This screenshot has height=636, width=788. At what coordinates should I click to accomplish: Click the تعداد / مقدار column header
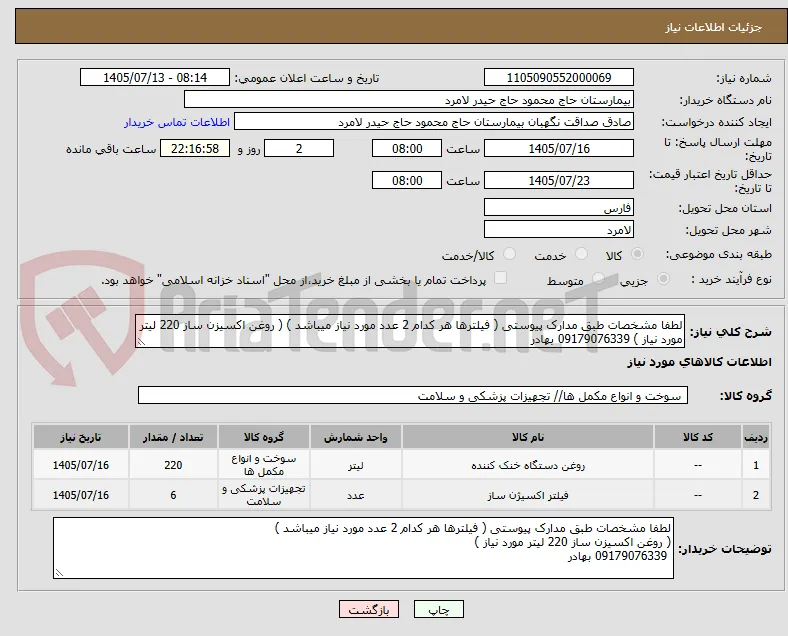click(173, 437)
